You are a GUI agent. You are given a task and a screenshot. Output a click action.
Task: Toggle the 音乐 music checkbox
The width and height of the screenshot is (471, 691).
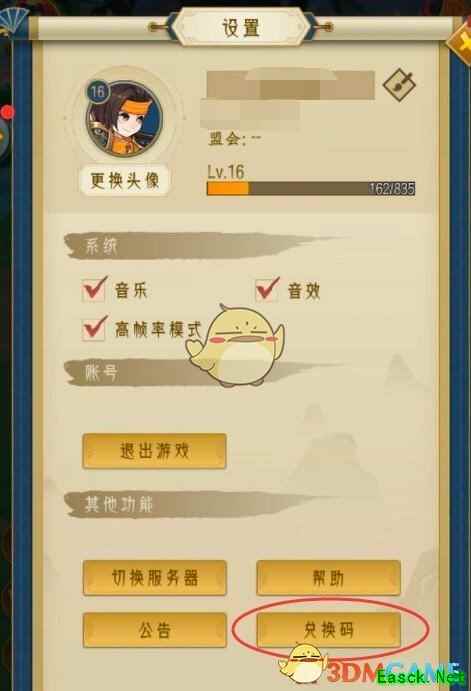click(x=94, y=290)
